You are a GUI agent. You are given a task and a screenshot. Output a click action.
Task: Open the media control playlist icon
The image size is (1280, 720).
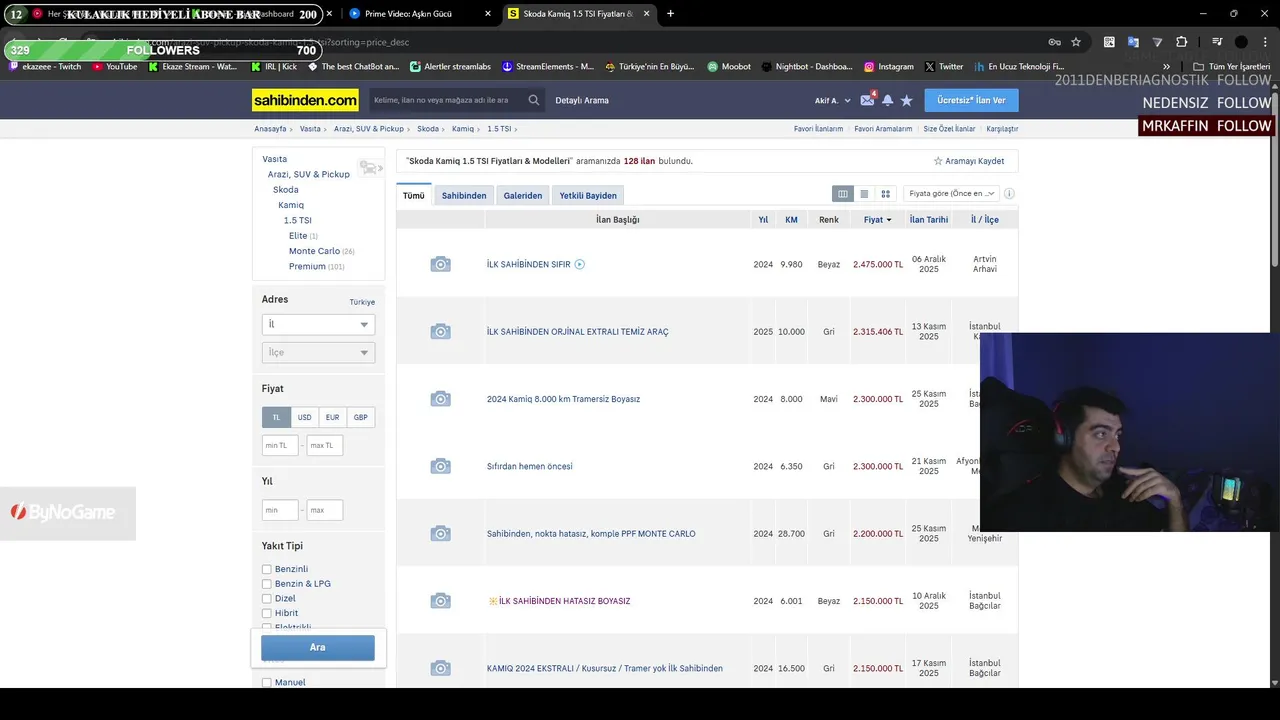point(1217,42)
